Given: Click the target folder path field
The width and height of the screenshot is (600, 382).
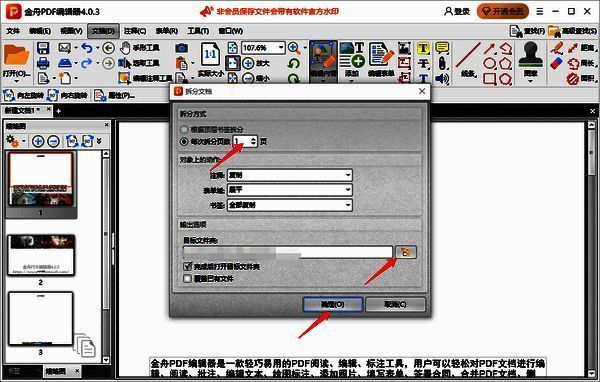Looking at the screenshot, I should (288, 252).
